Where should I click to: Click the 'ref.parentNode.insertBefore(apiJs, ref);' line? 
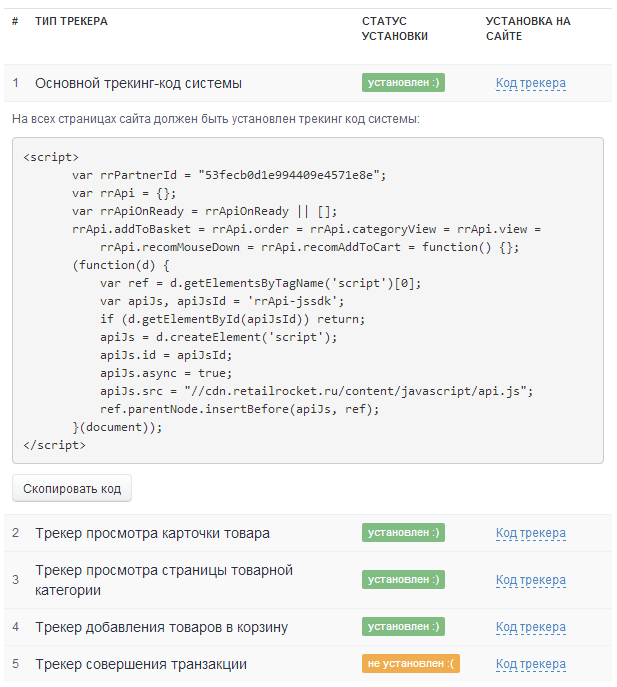point(239,409)
